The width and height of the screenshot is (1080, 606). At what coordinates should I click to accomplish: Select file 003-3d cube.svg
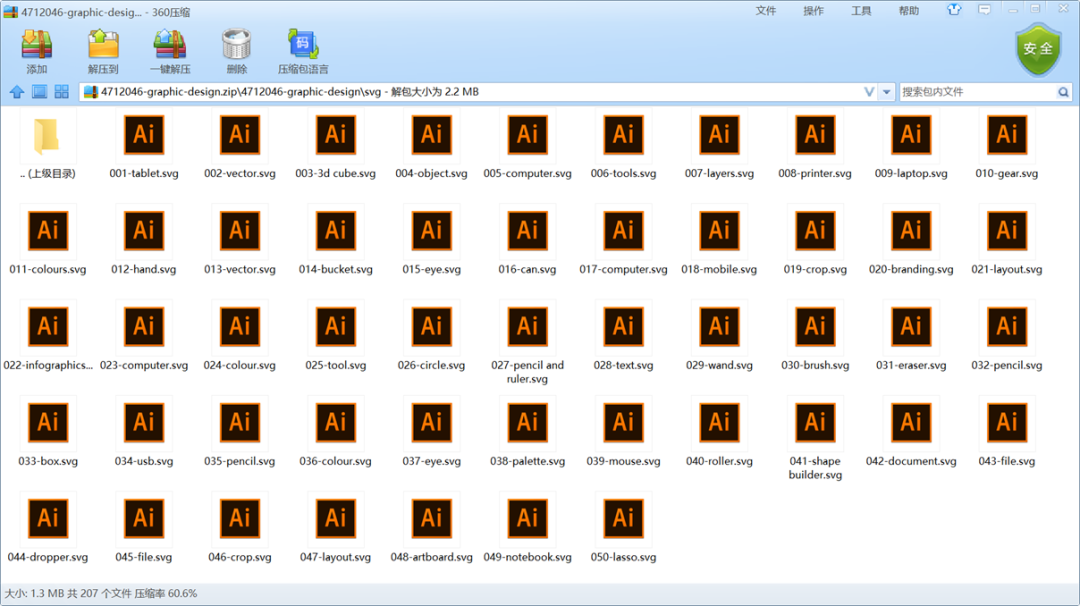click(x=335, y=146)
